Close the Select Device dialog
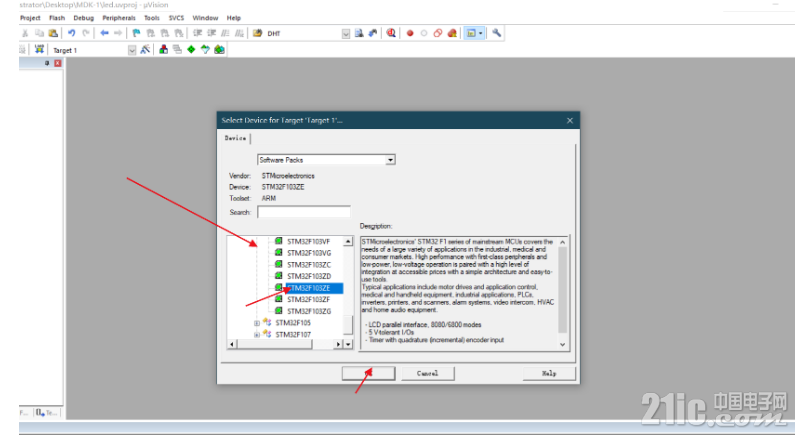Viewport: 795px width, 435px height. [x=570, y=121]
